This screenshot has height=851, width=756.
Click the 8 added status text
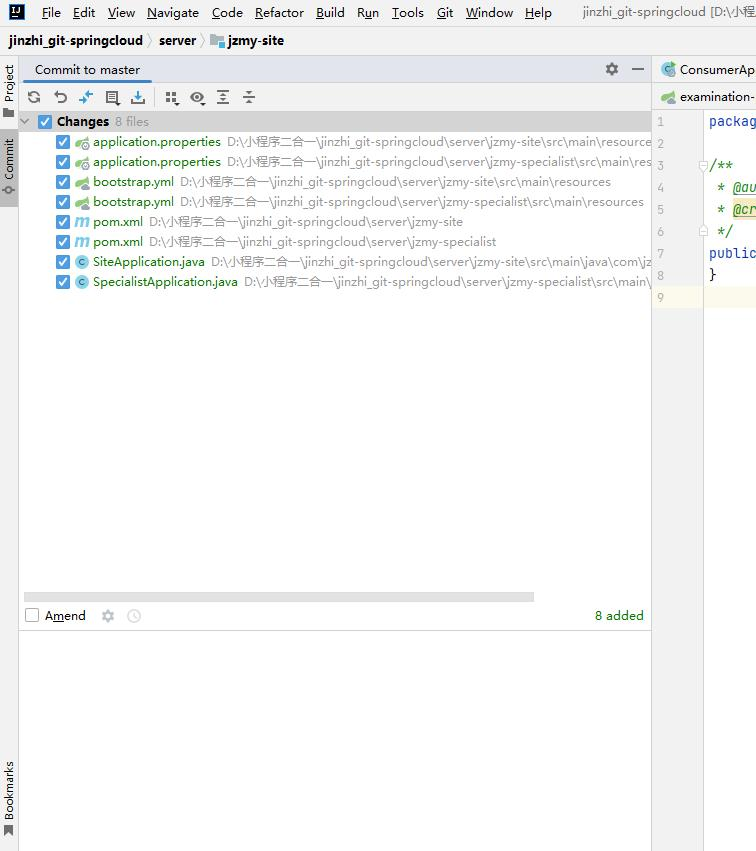click(x=619, y=616)
